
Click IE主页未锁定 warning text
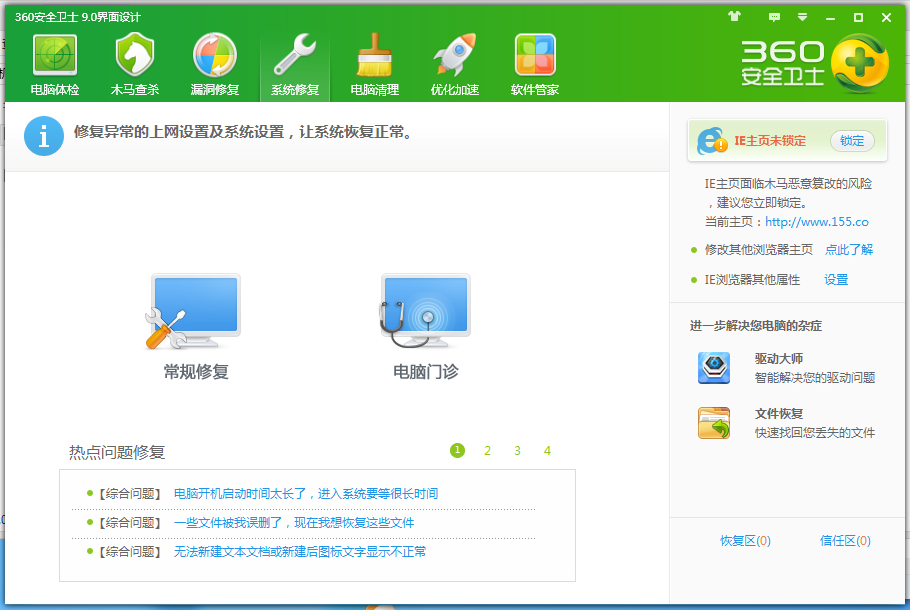pos(770,141)
